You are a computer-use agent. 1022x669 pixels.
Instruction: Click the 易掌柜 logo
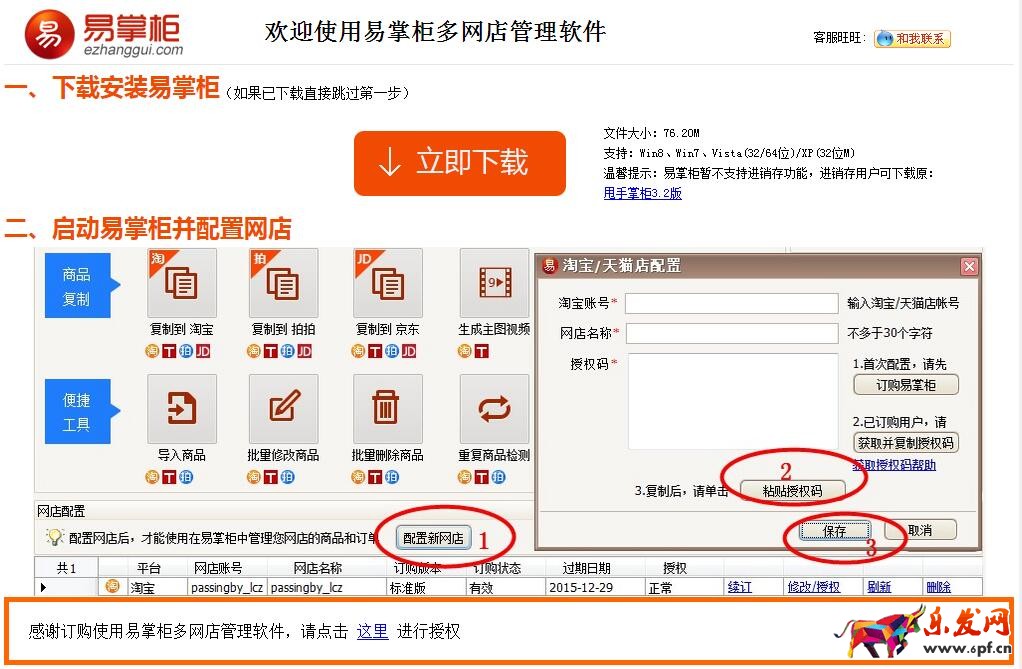coord(104,33)
